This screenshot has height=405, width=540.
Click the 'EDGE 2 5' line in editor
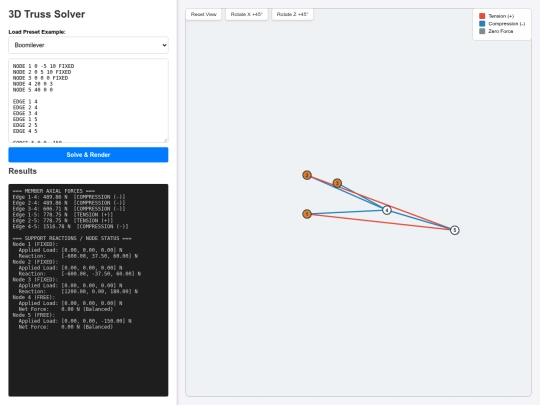pos(25,125)
